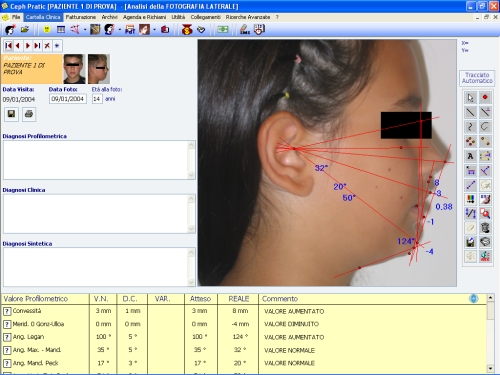Select the arrow pointer tool
This screenshot has height=375, width=500.
(x=470, y=98)
